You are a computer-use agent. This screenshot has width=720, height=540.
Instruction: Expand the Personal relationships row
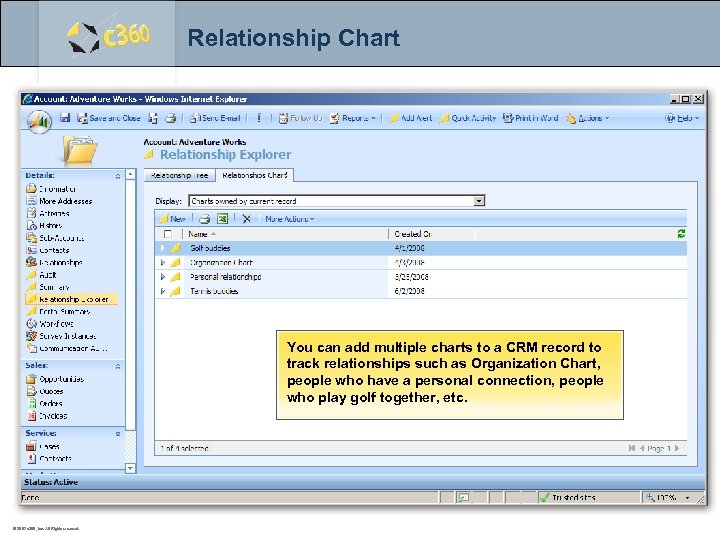coord(162,277)
